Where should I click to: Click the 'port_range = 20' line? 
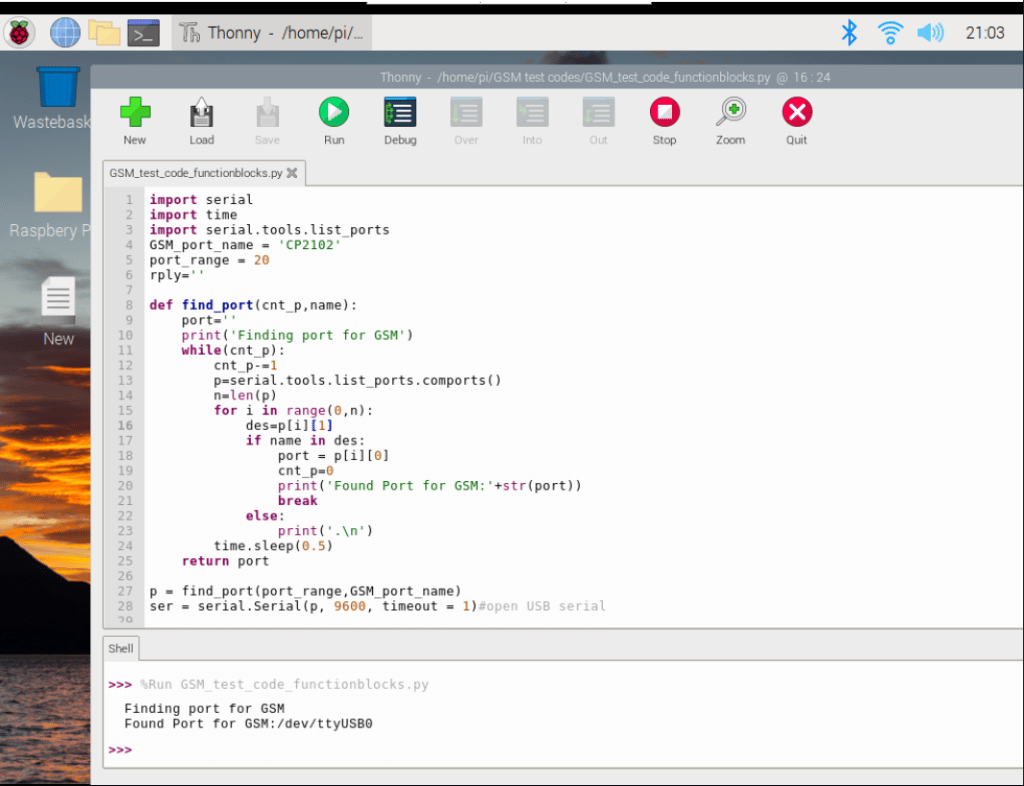click(209, 260)
